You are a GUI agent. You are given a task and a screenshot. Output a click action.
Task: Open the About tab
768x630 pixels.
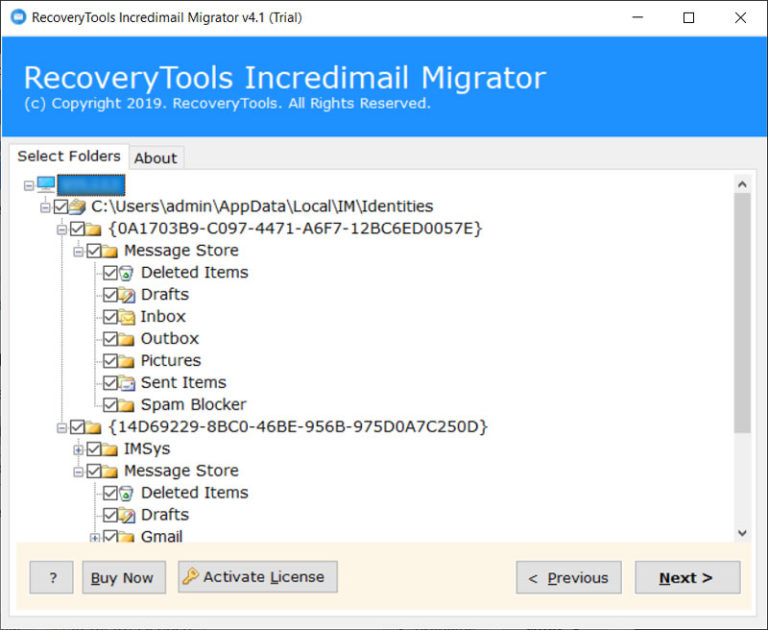(x=156, y=158)
